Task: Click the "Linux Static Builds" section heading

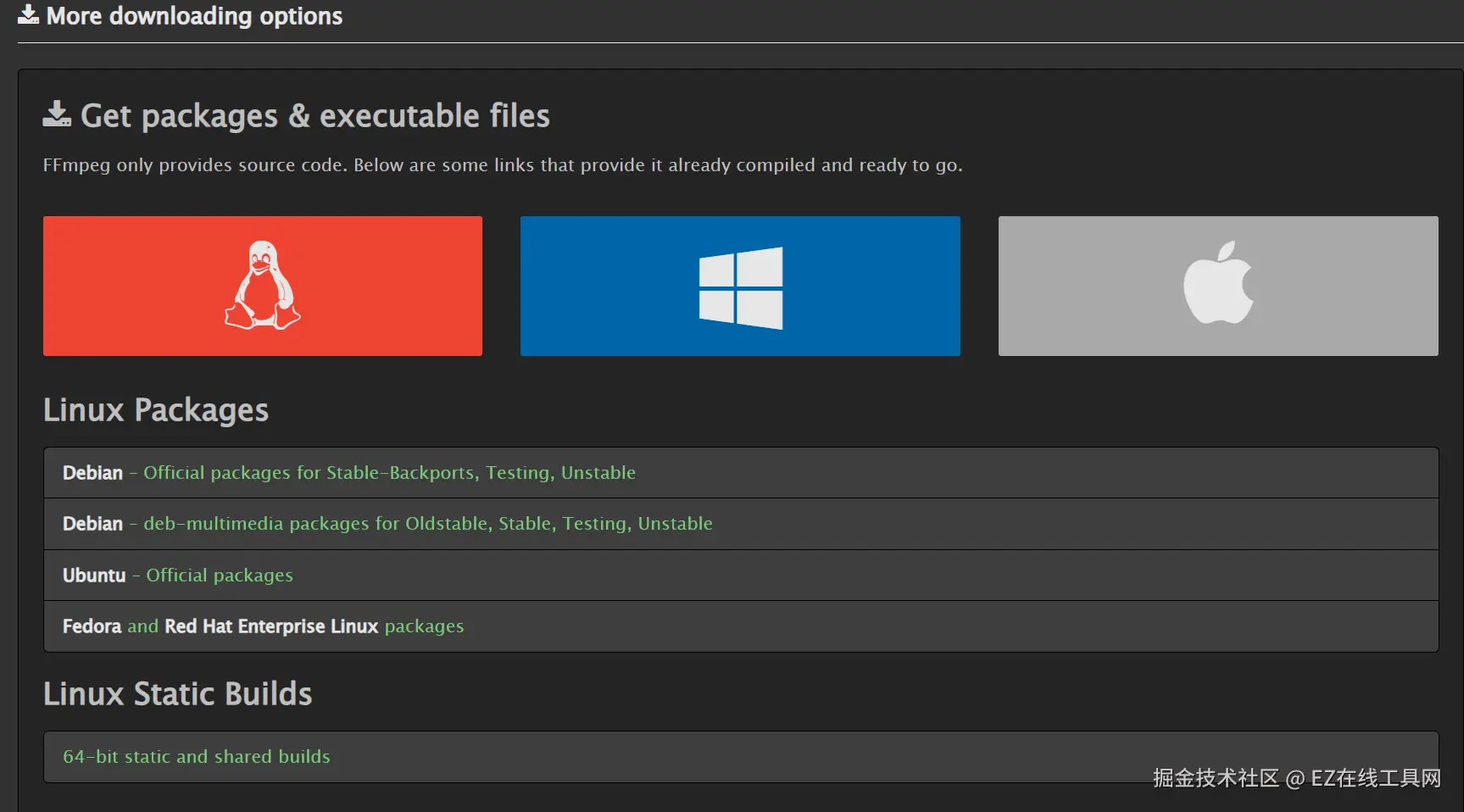Action: click(x=178, y=694)
